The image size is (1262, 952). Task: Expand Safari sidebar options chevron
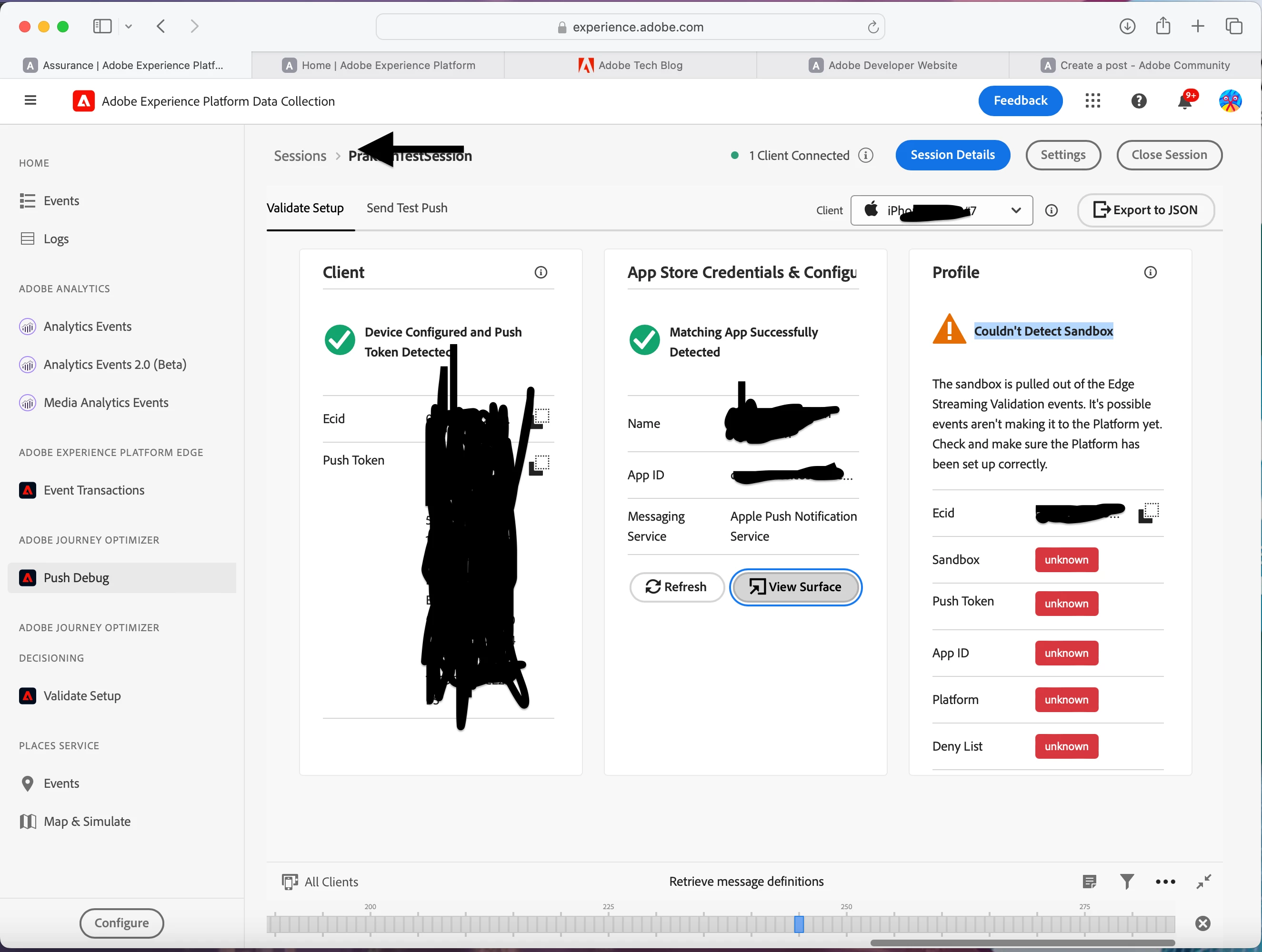[129, 27]
